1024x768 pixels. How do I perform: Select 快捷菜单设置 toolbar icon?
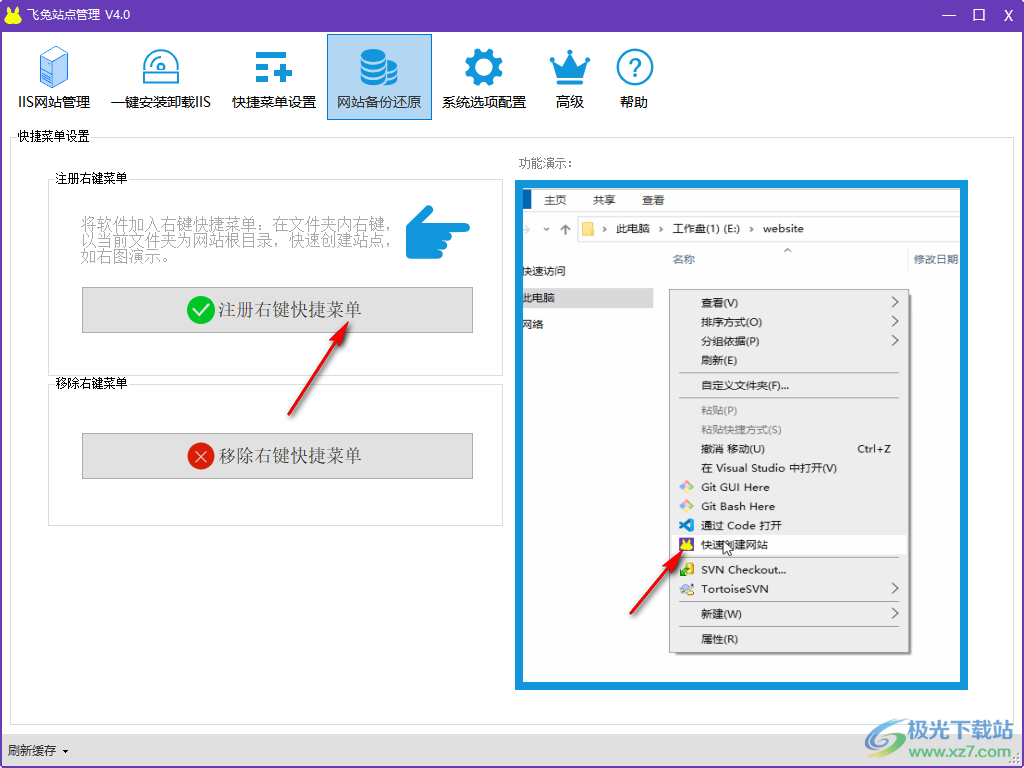pos(273,68)
